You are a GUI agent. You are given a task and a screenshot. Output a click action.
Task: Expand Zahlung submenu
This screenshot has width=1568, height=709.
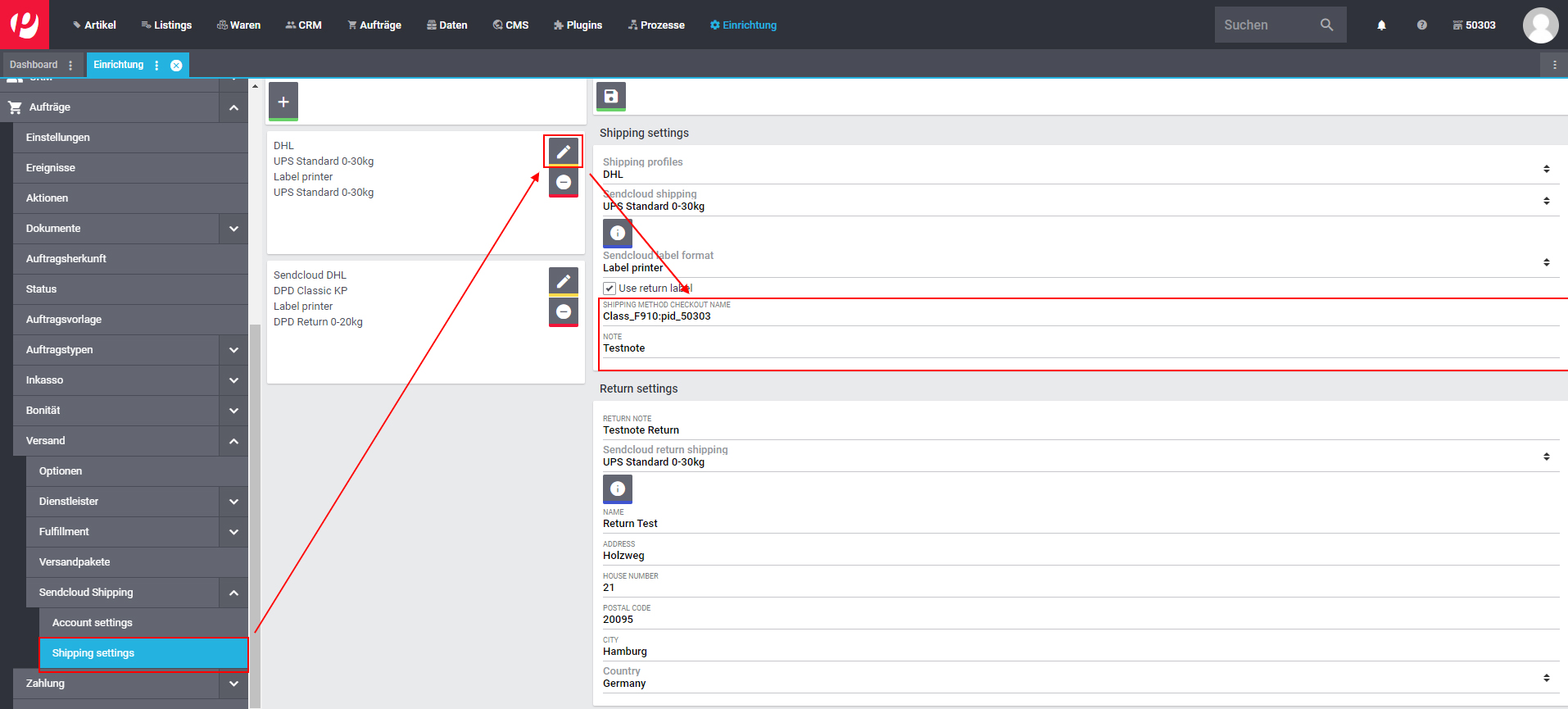(233, 684)
